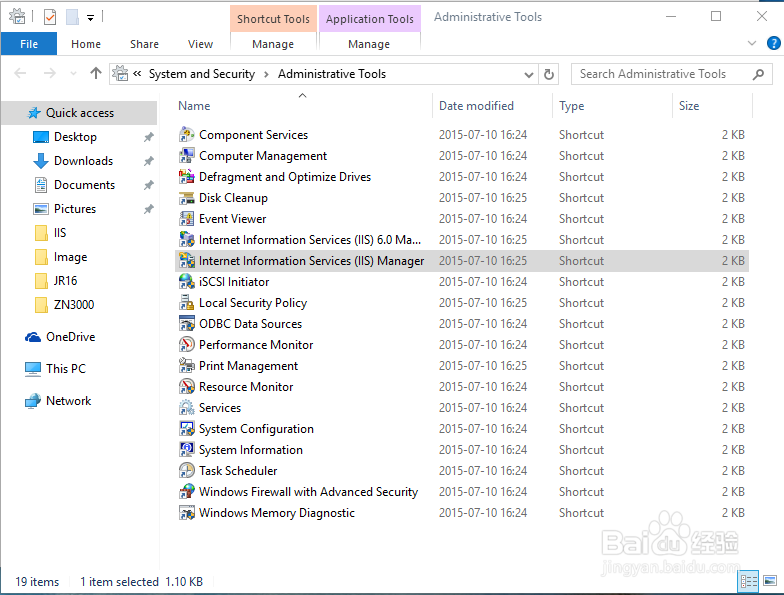Screen dimensions: 784x595
Task: Select the Disk Cleanup icon
Action: point(186,198)
